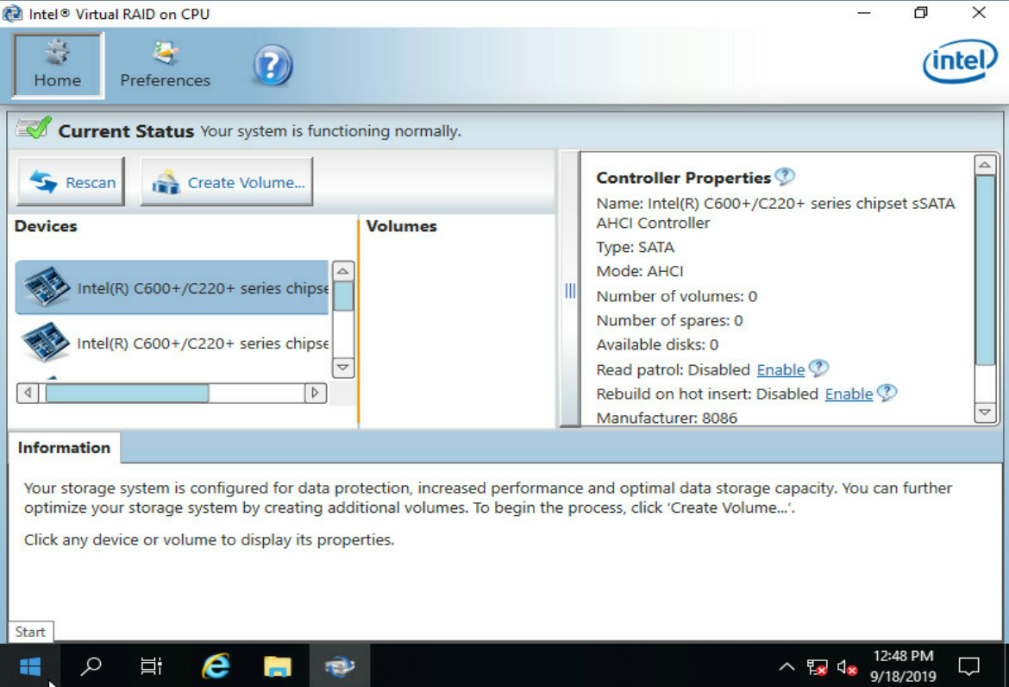Click the Intel logo in the top corner

point(959,62)
